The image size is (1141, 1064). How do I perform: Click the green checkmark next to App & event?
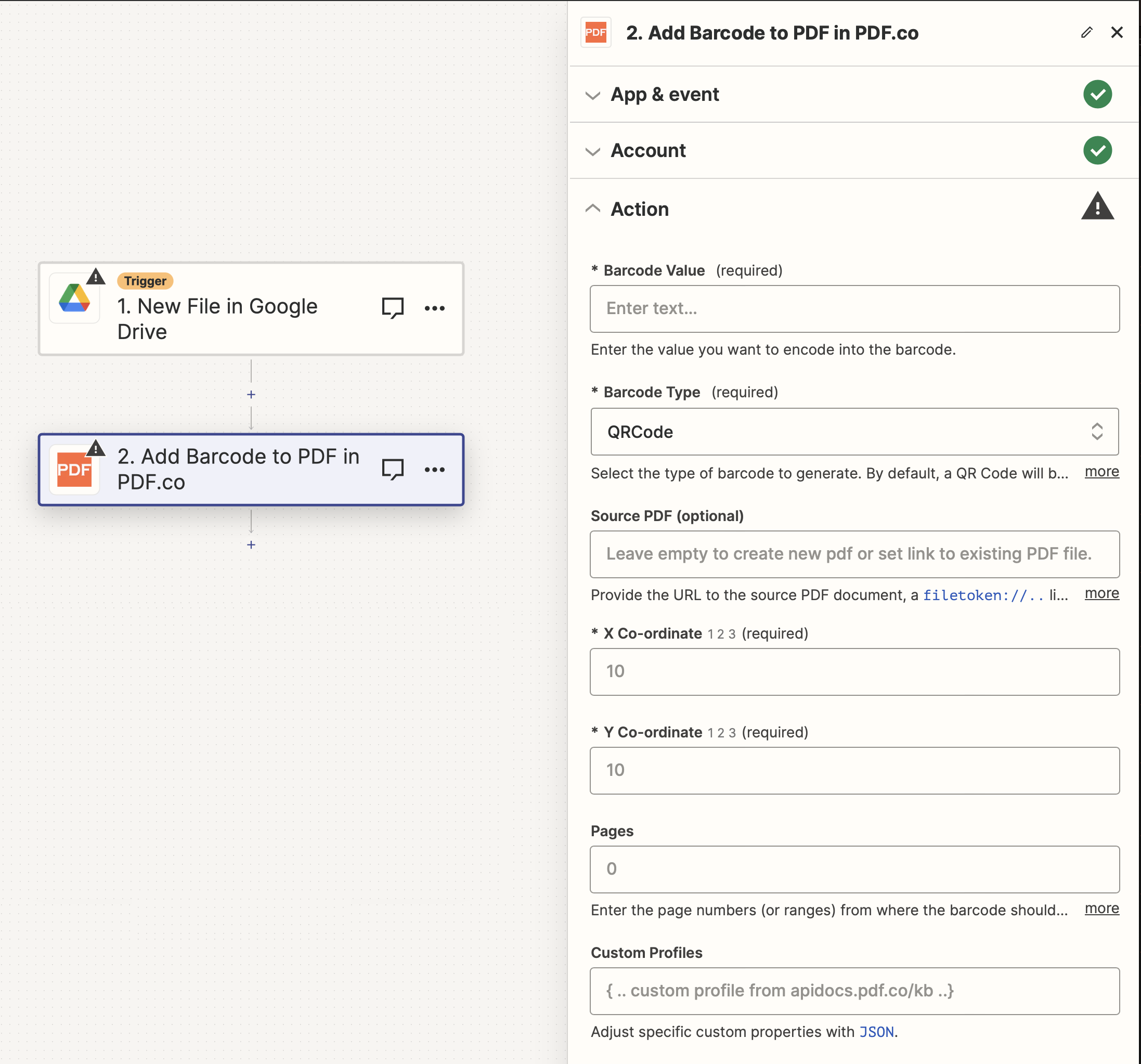coord(1097,94)
